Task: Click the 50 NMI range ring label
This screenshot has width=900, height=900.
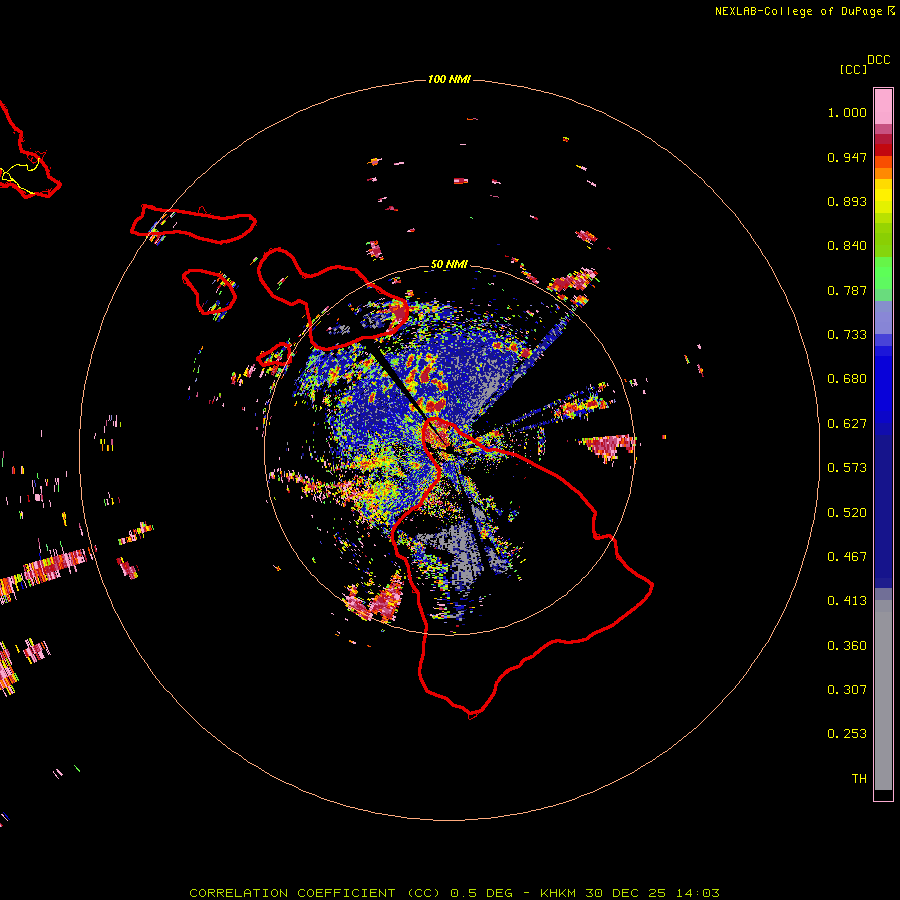Action: (x=449, y=264)
